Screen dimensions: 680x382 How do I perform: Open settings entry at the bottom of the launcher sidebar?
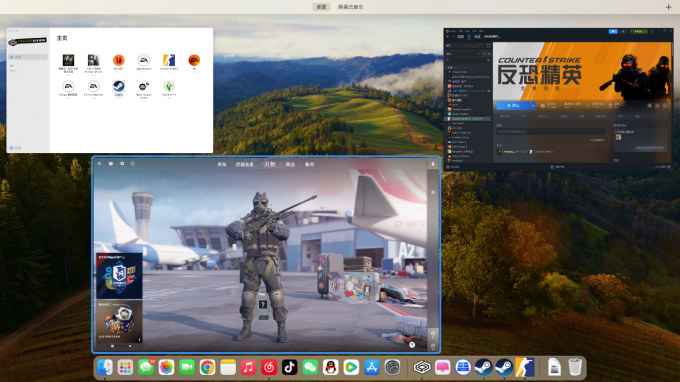click(16, 148)
